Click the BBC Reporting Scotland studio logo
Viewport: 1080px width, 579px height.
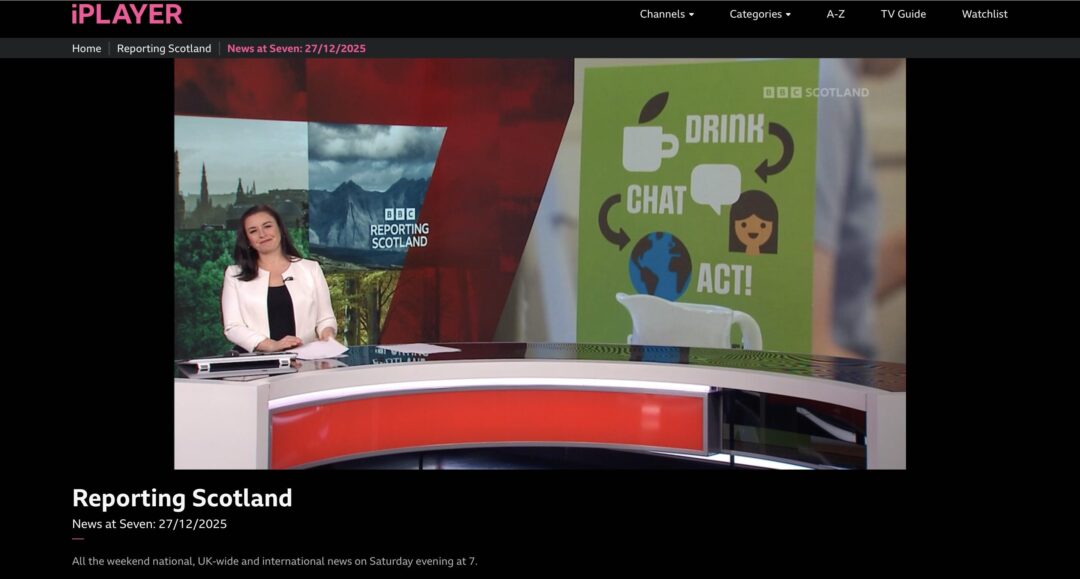399,229
